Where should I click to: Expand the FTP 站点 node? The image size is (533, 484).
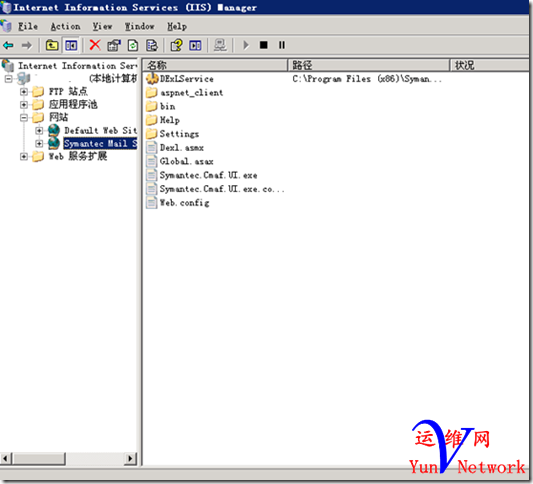click(24, 91)
